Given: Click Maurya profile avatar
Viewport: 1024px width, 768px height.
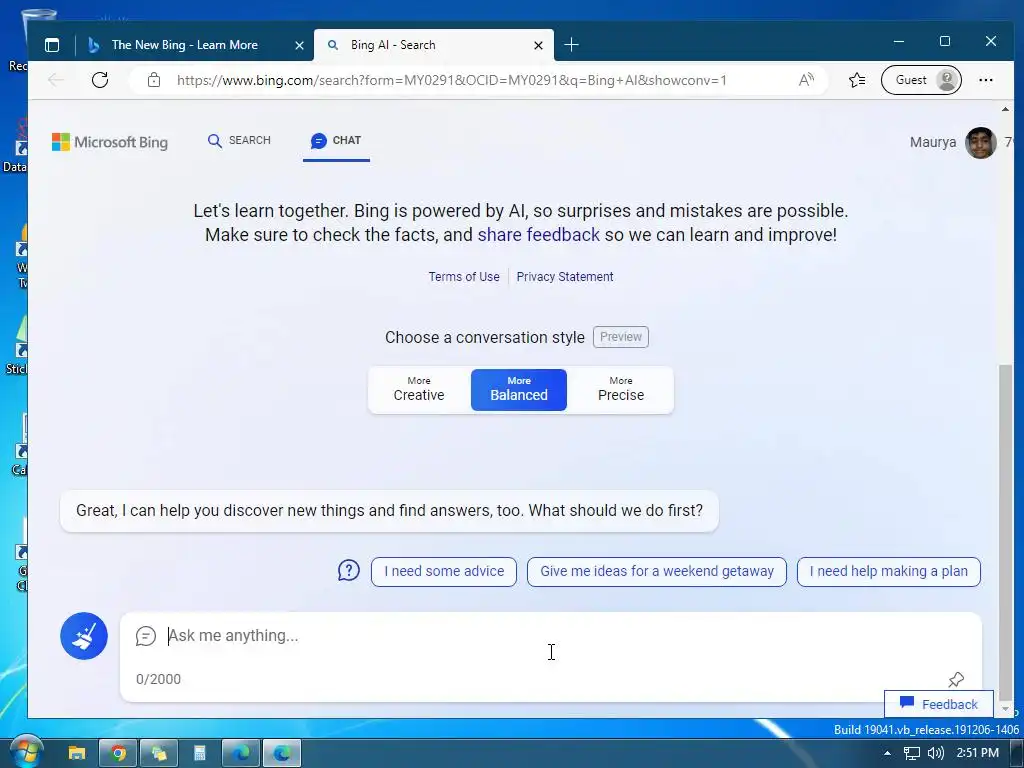Looking at the screenshot, I should pos(980,142).
